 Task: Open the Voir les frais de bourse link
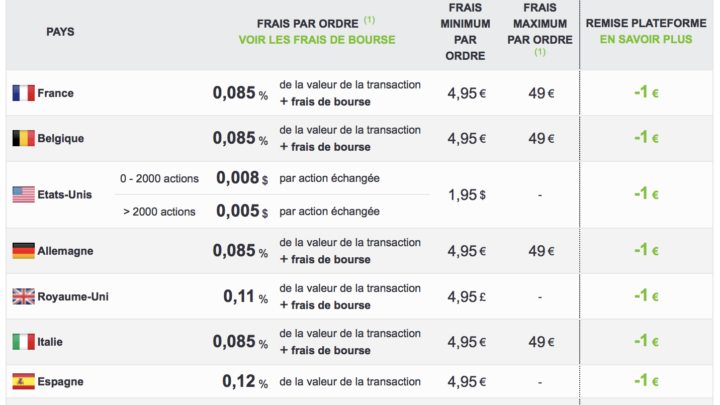(x=317, y=40)
